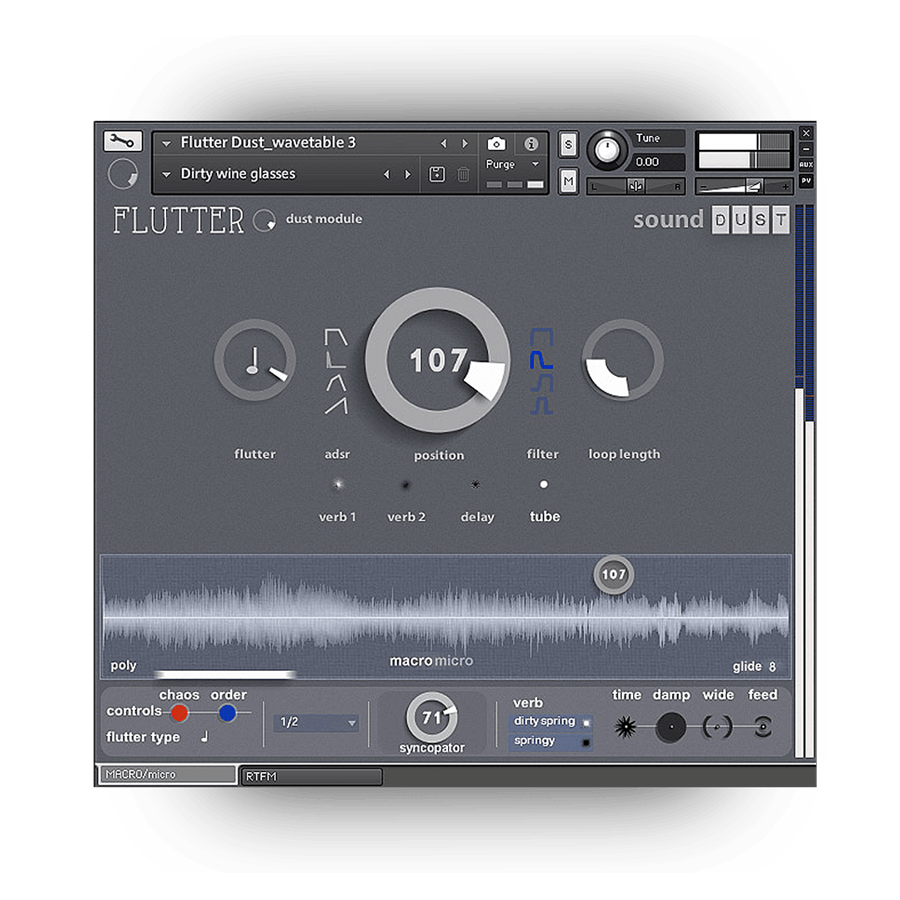The image size is (900, 900).
Task: Toggle the Mute M button
Action: (x=568, y=181)
